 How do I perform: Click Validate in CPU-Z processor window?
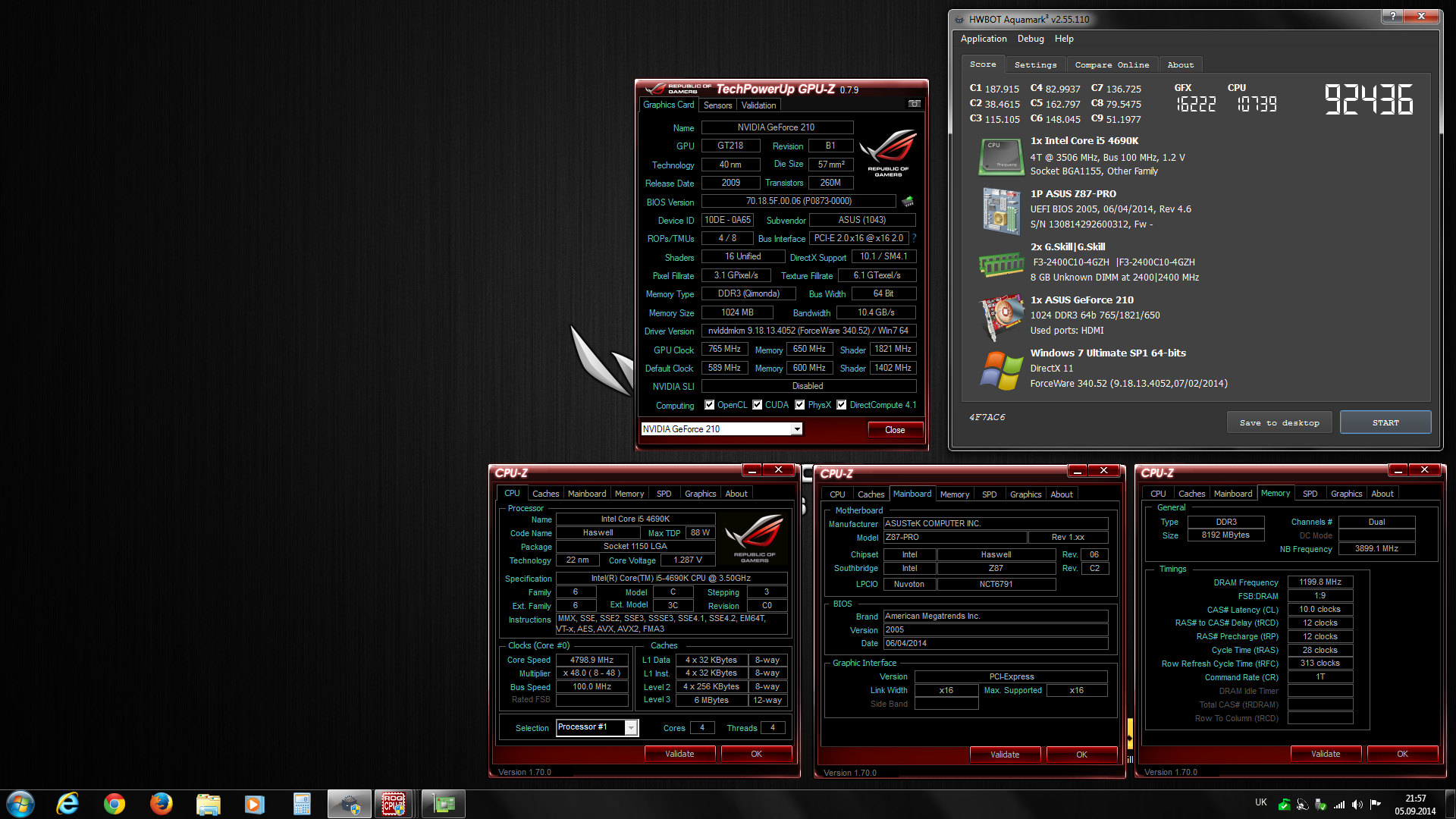679,754
